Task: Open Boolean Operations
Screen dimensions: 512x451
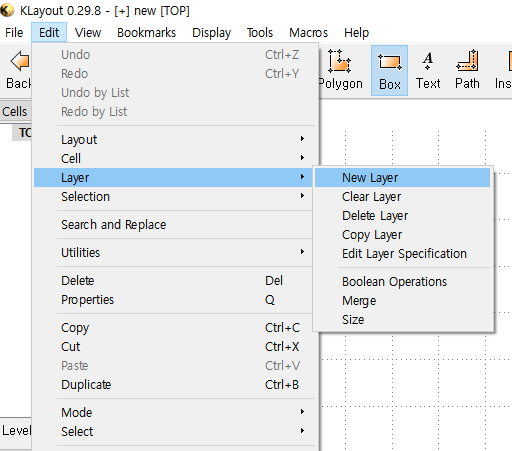Action: (x=402, y=281)
